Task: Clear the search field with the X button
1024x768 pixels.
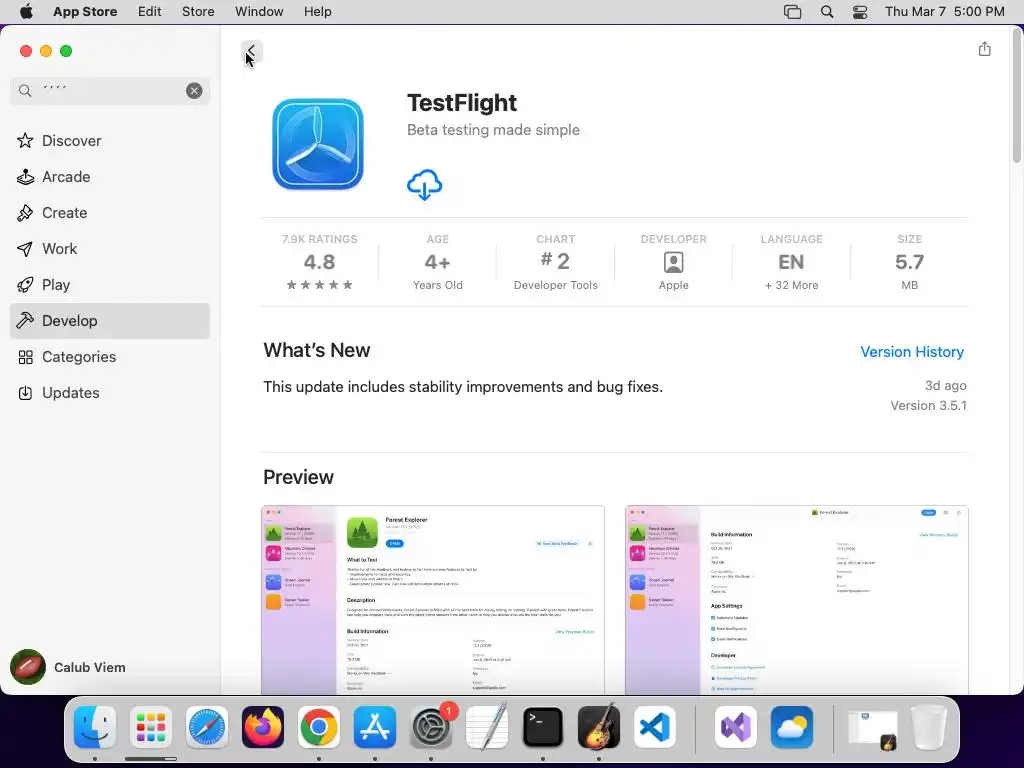Action: [194, 91]
